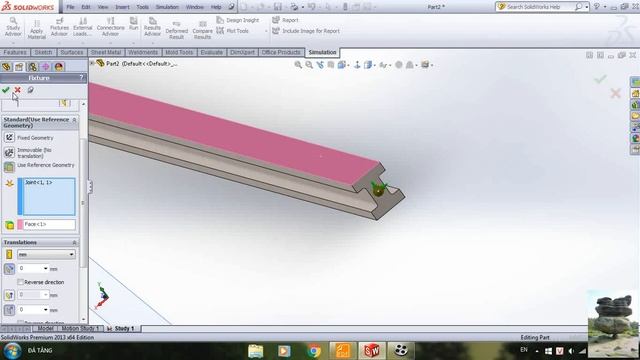Click the green OK checkmark in viewport corner
Screen dimensions: 640x360
[600, 79]
